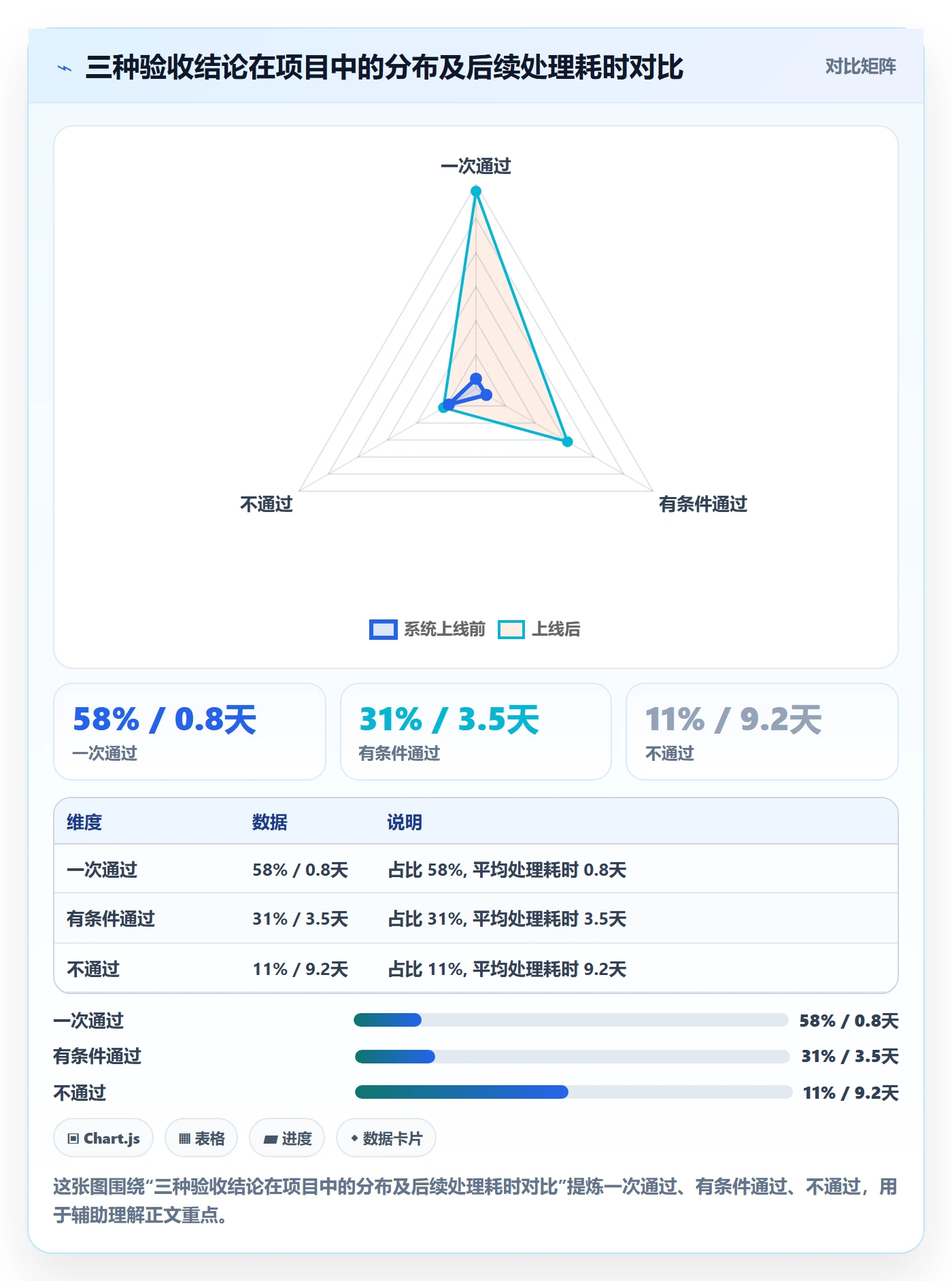Click the 维度 table column header
Screen dimensions: 952x1281
coord(84,822)
